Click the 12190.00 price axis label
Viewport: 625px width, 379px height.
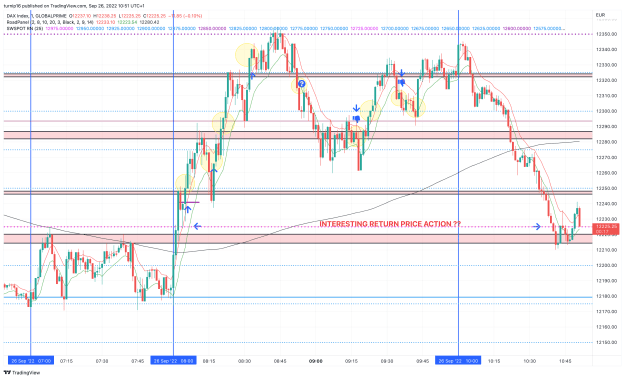[x=606, y=281]
